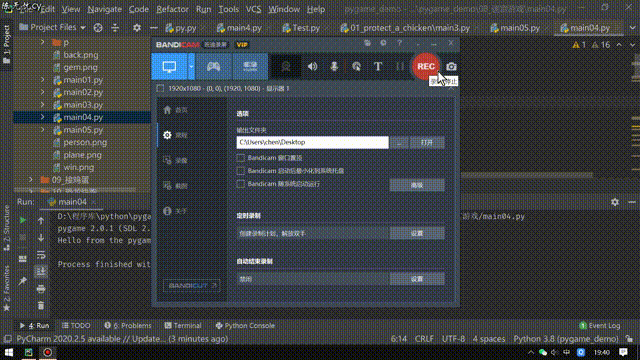Toggle Bandicam speaker sound icon
The image size is (640, 360).
312,67
